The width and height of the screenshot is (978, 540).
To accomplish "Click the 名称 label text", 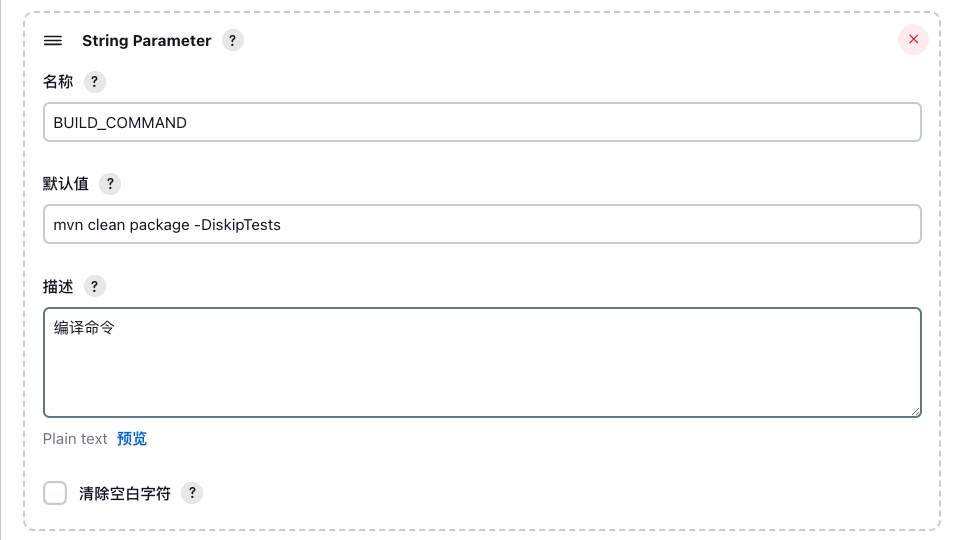I will (58, 82).
